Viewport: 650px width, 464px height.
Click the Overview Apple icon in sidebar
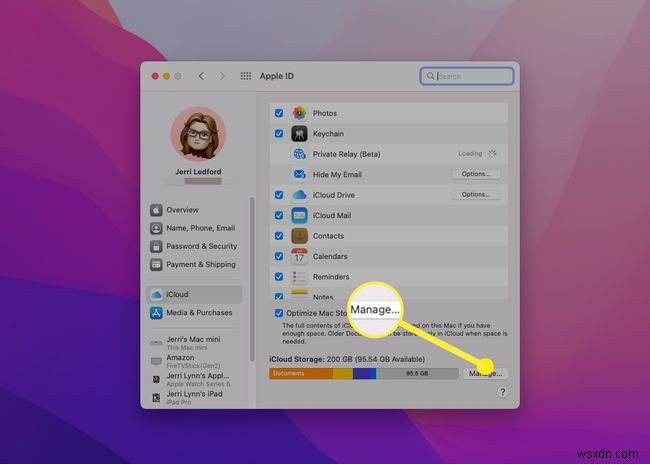tap(156, 210)
